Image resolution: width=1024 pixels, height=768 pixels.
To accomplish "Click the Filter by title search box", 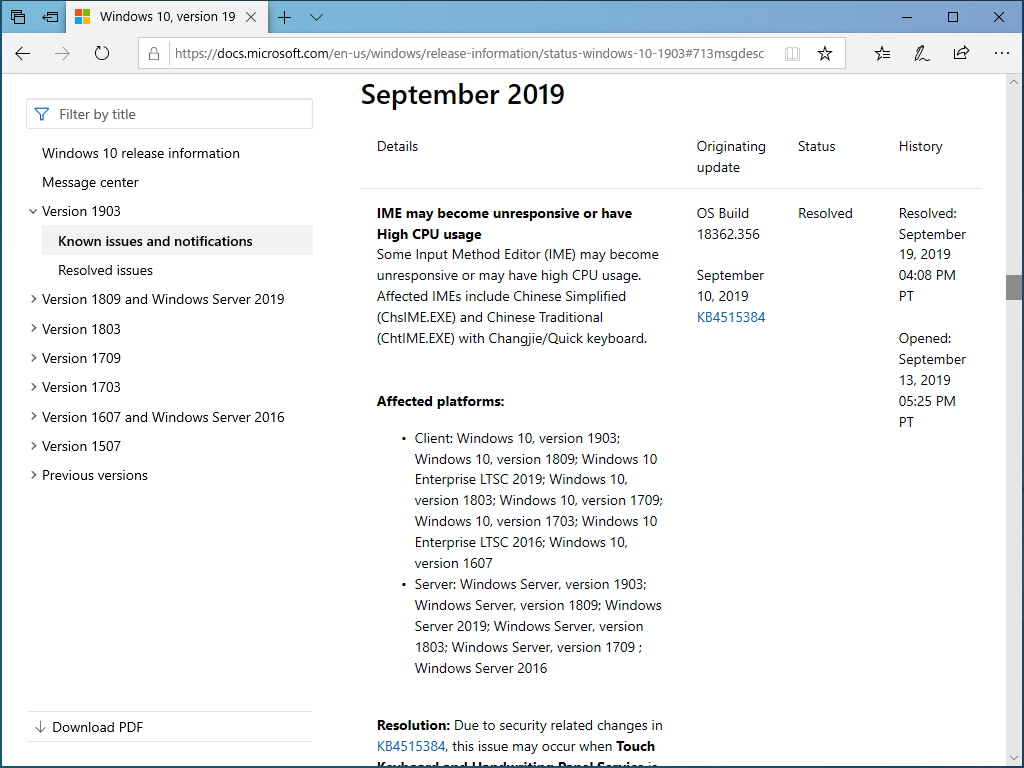I will click(169, 113).
